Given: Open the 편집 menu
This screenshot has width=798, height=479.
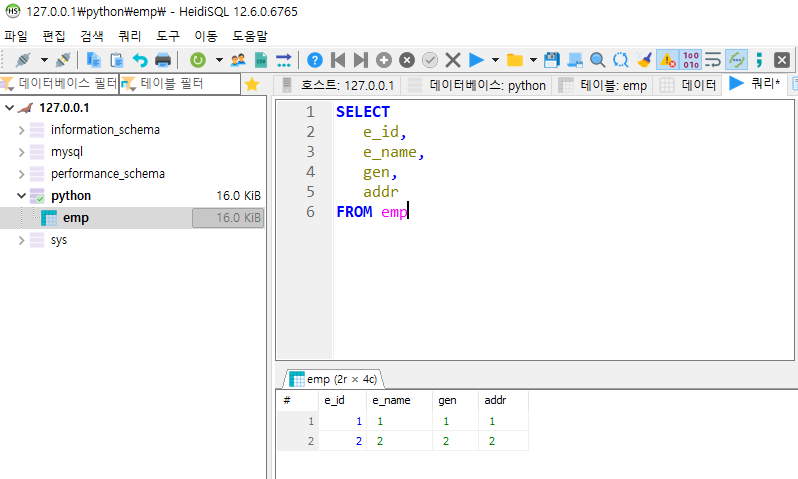Looking at the screenshot, I should (x=54, y=36).
